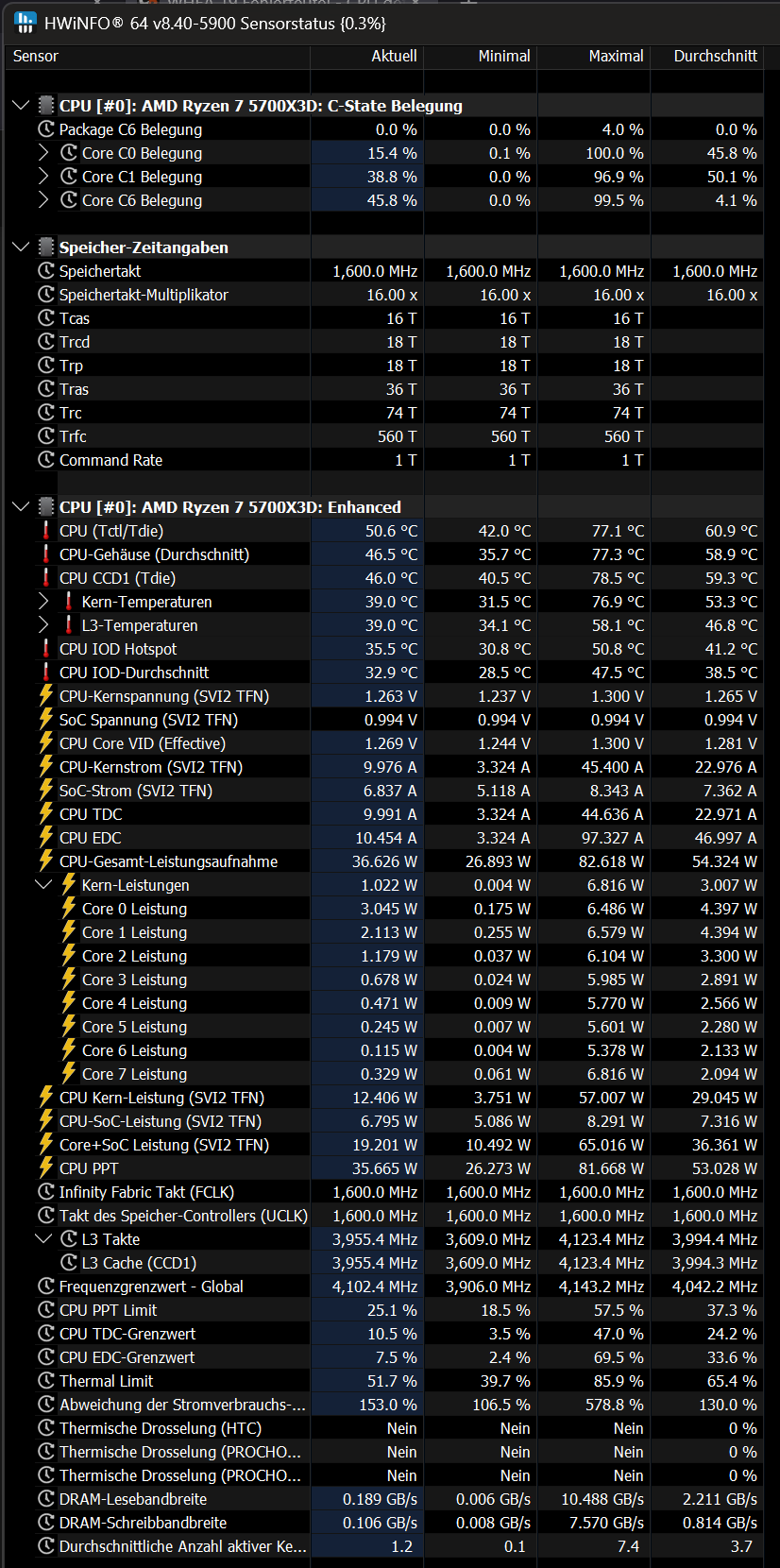
Task: Click the clock icon next to Command Rate
Action: coord(46,459)
